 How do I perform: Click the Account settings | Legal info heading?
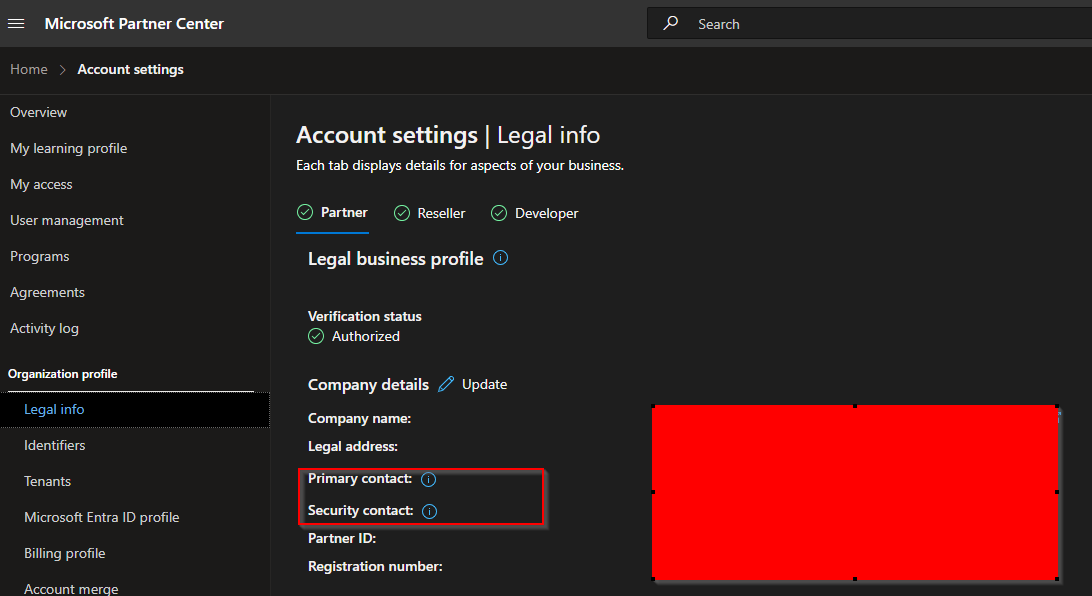point(448,134)
